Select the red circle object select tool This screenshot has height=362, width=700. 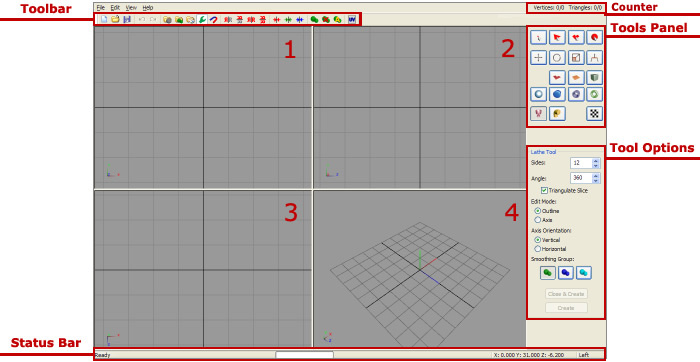(x=594, y=37)
